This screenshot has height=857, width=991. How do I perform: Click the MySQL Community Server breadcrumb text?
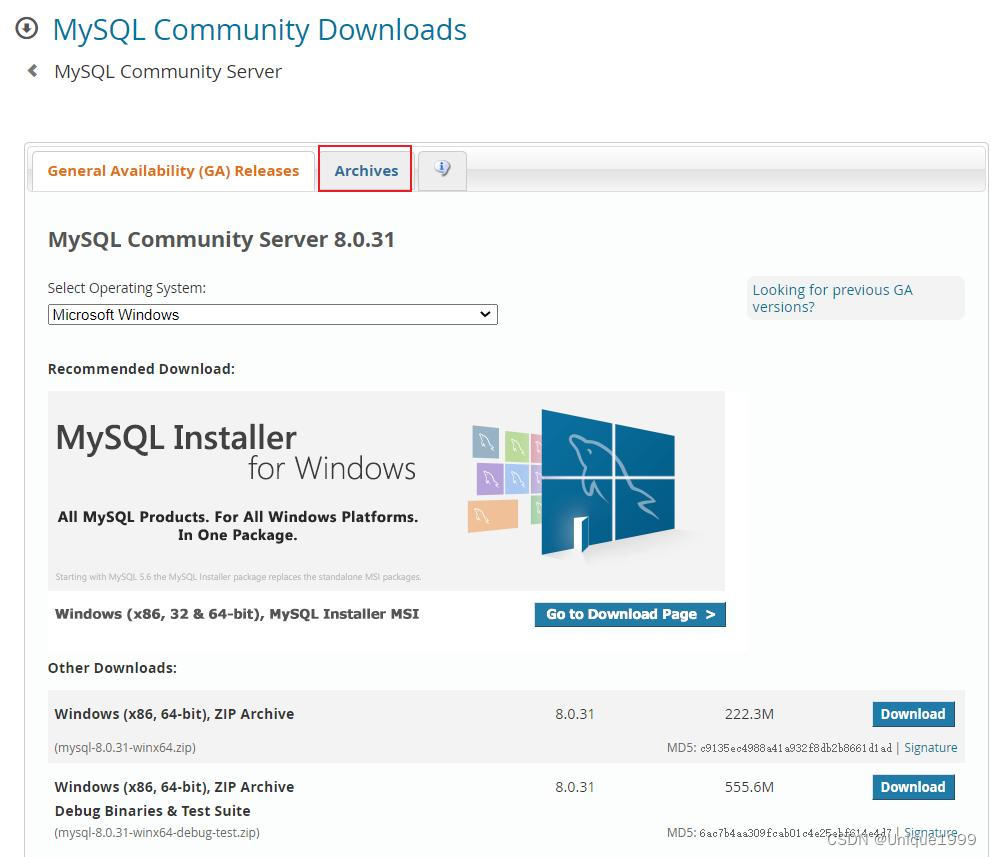point(167,71)
